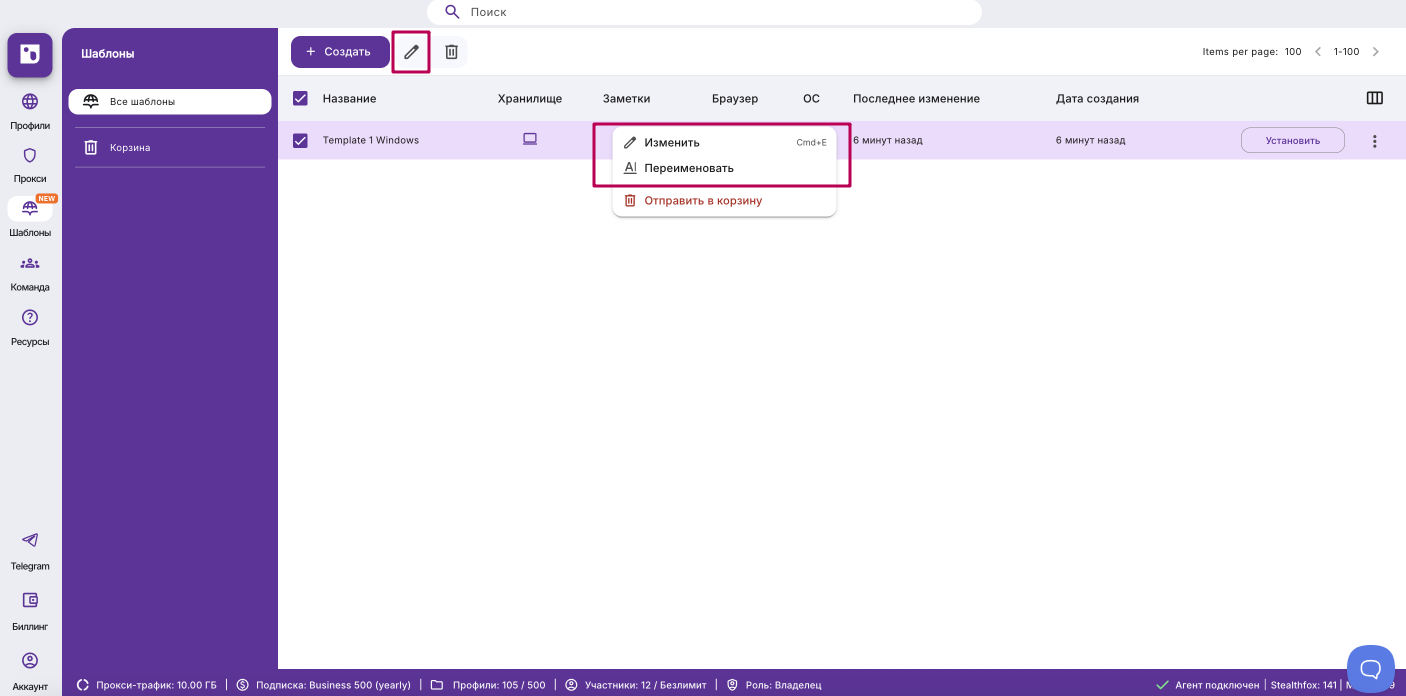
Task: Click the Браузер column header
Action: click(735, 98)
